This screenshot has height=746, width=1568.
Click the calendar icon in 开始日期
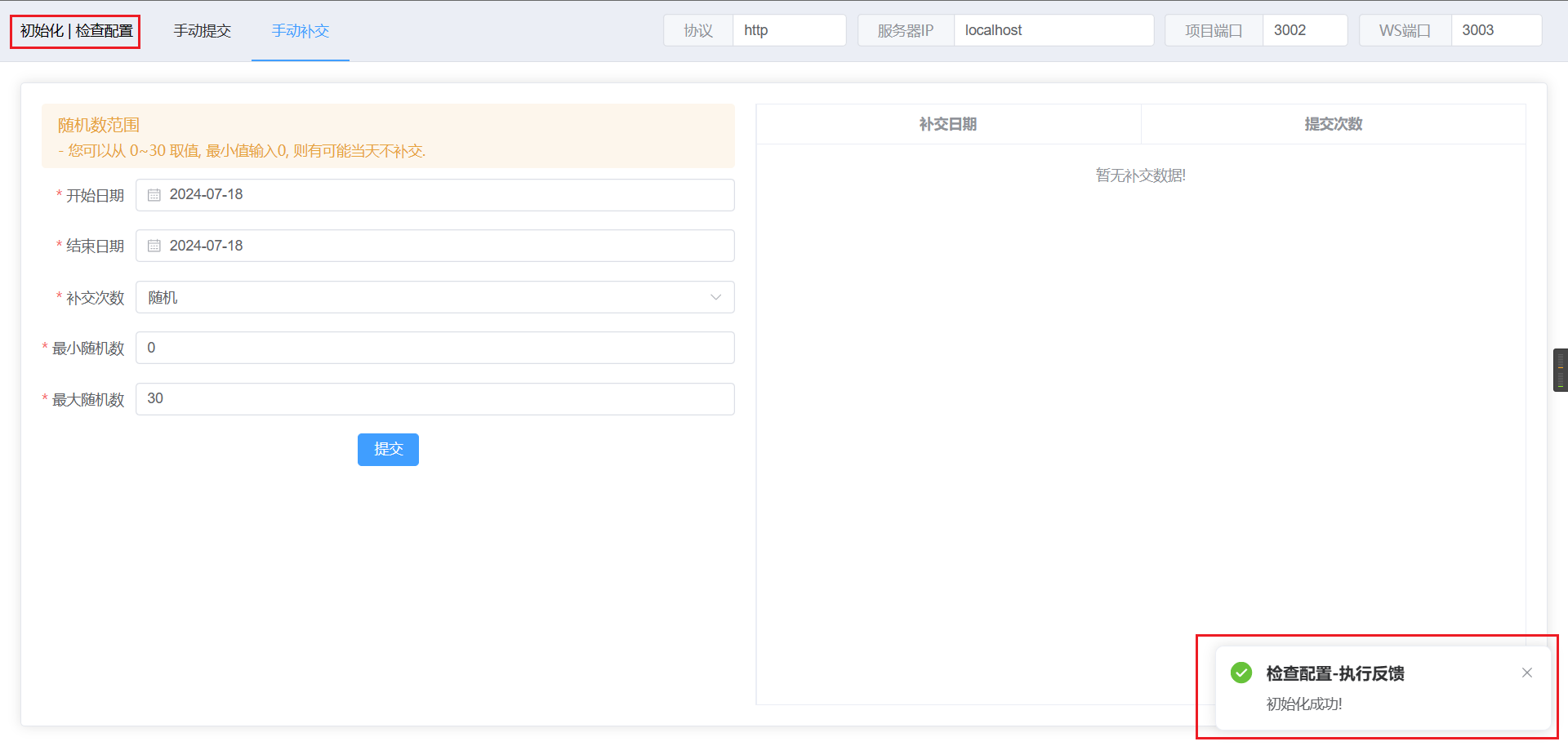point(154,195)
